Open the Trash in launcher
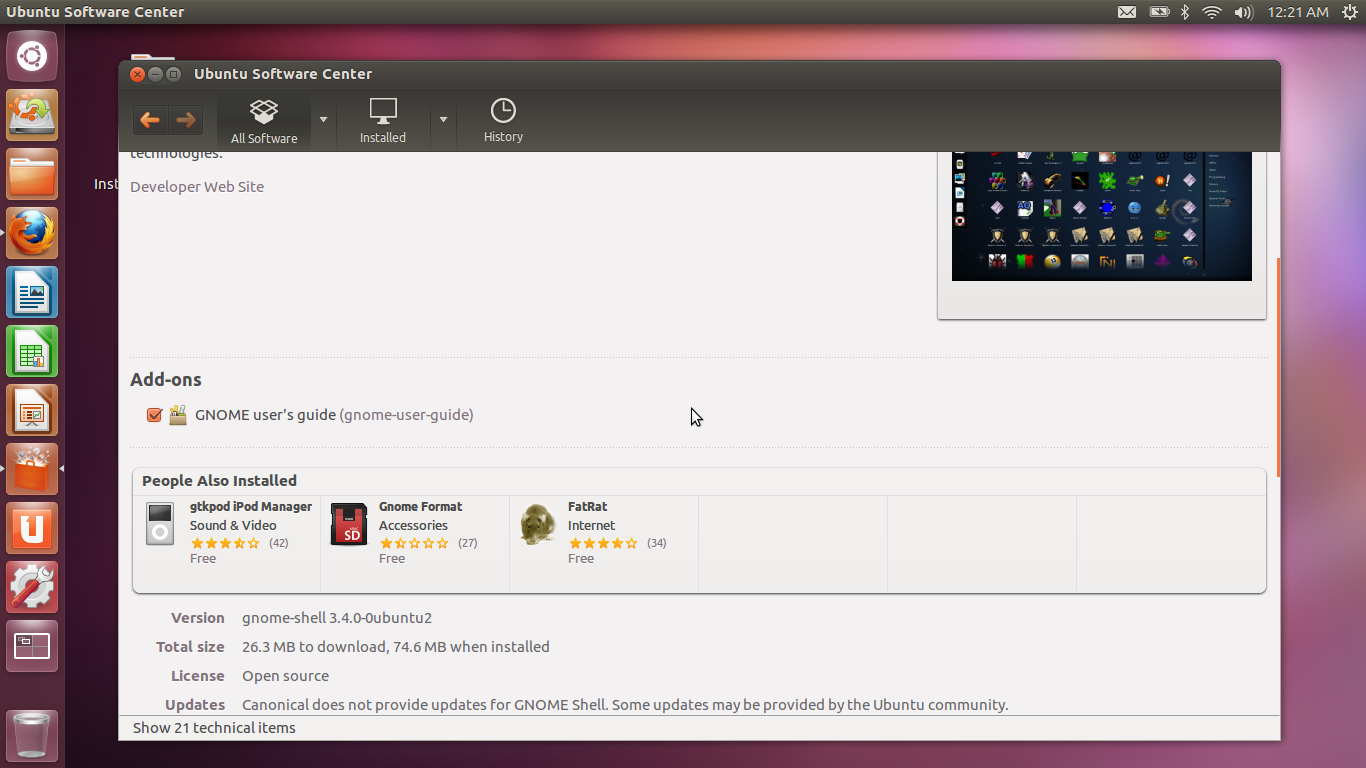Screen dimensions: 1366x768 (x=32, y=735)
